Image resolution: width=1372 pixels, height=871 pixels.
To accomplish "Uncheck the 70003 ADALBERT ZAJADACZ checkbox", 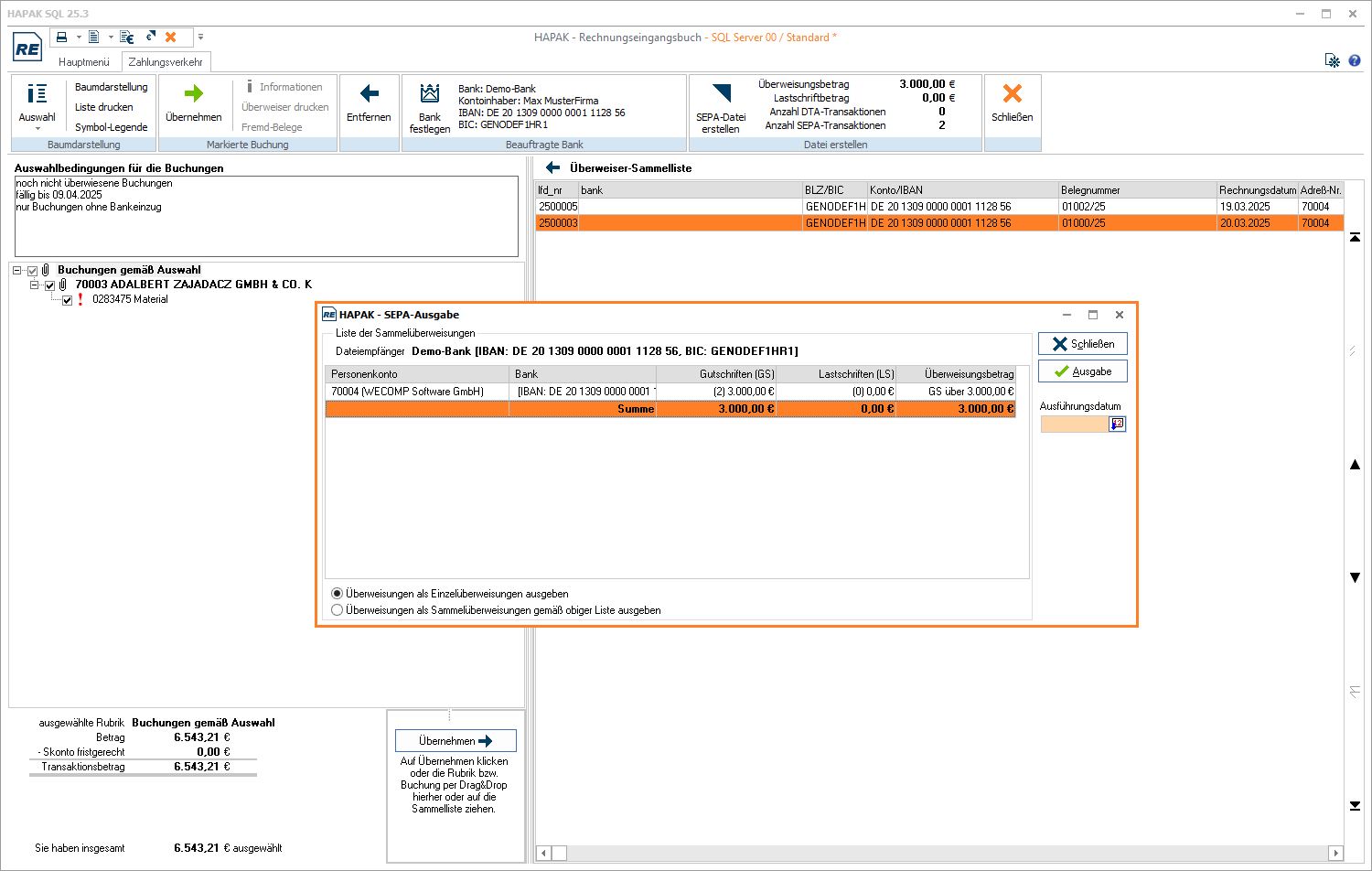I will tap(49, 285).
